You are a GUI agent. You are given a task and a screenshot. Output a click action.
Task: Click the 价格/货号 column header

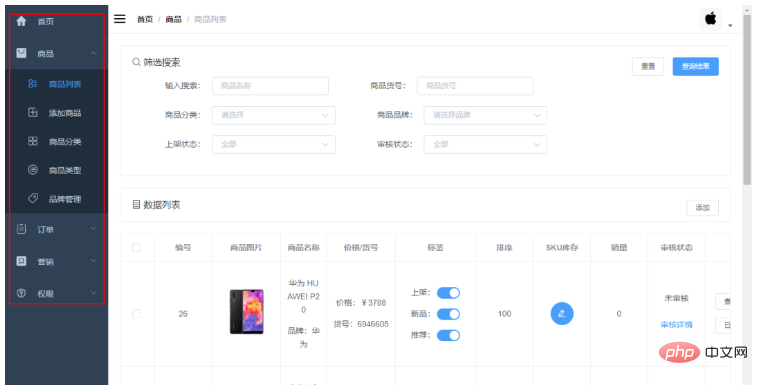point(361,247)
